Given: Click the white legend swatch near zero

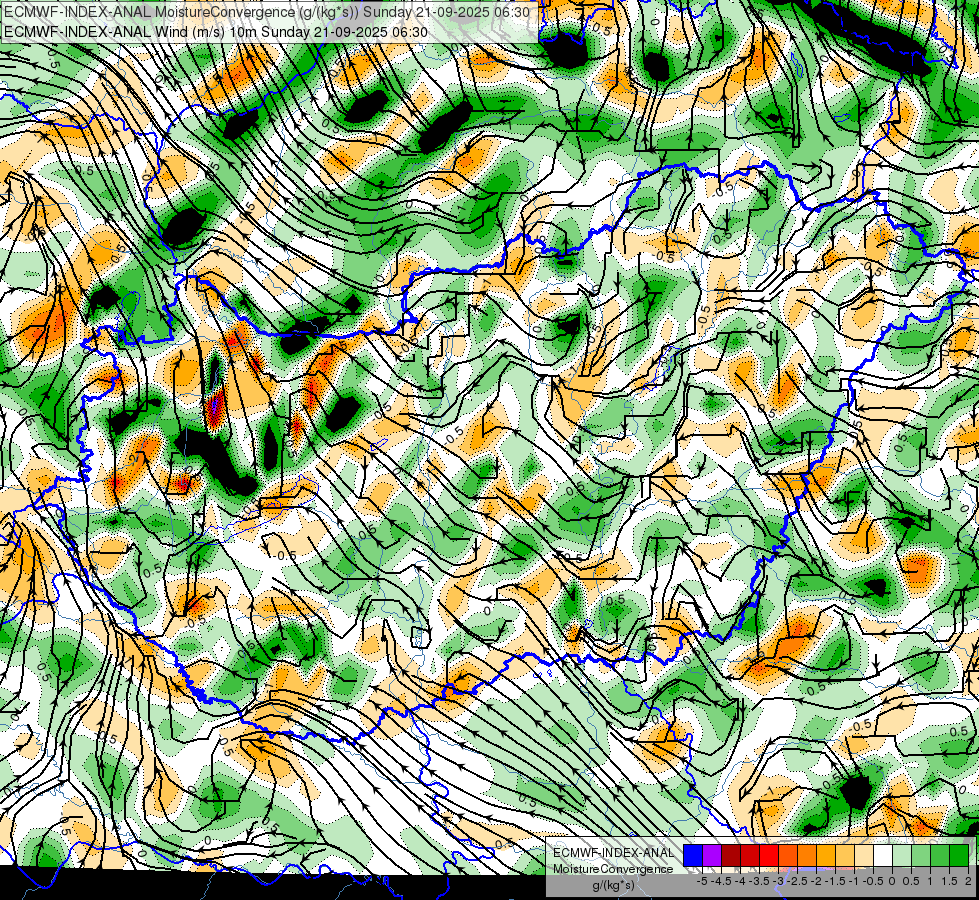Looking at the screenshot, I should coord(883,855).
